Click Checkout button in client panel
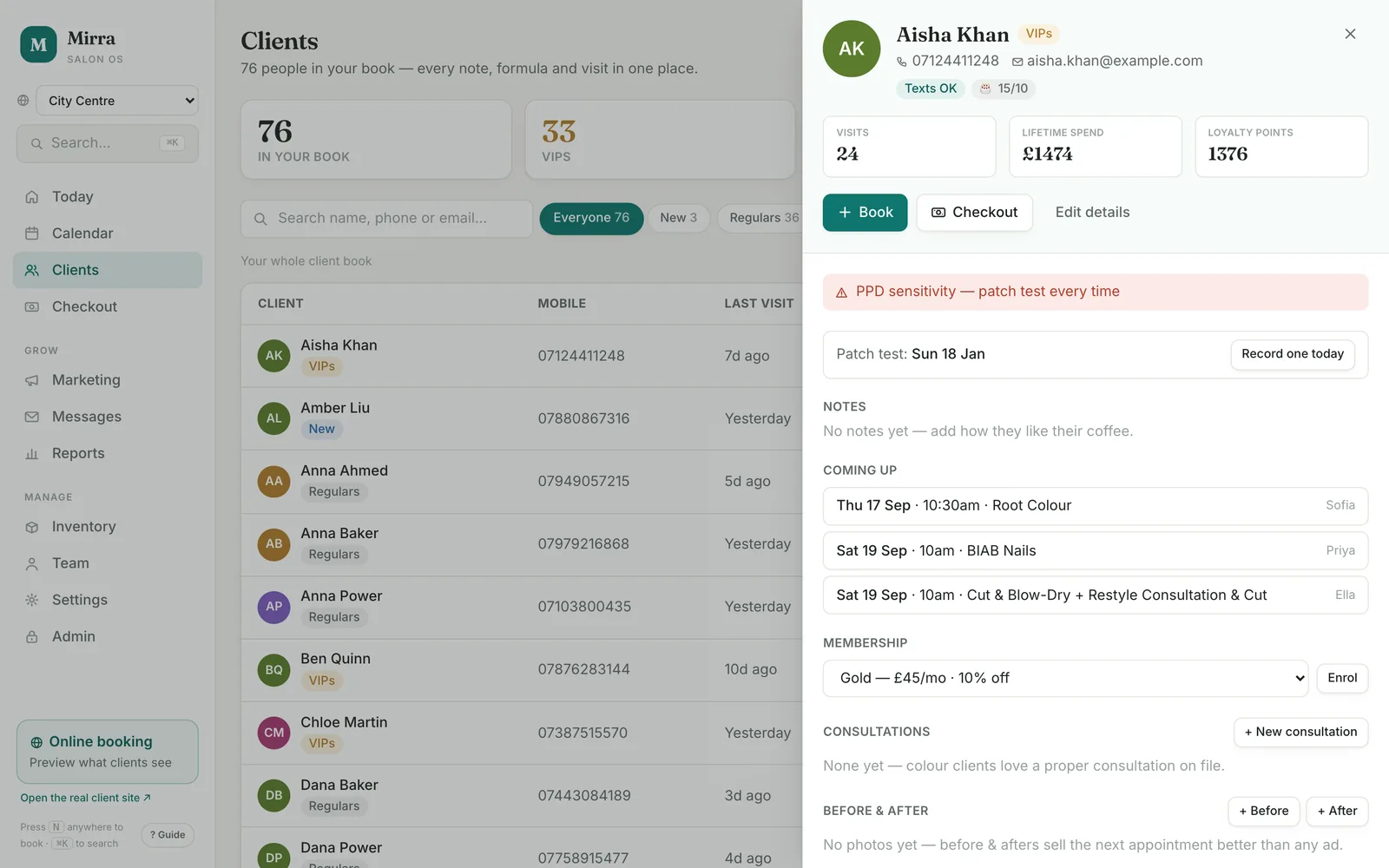Image resolution: width=1389 pixels, height=868 pixels. click(x=974, y=213)
